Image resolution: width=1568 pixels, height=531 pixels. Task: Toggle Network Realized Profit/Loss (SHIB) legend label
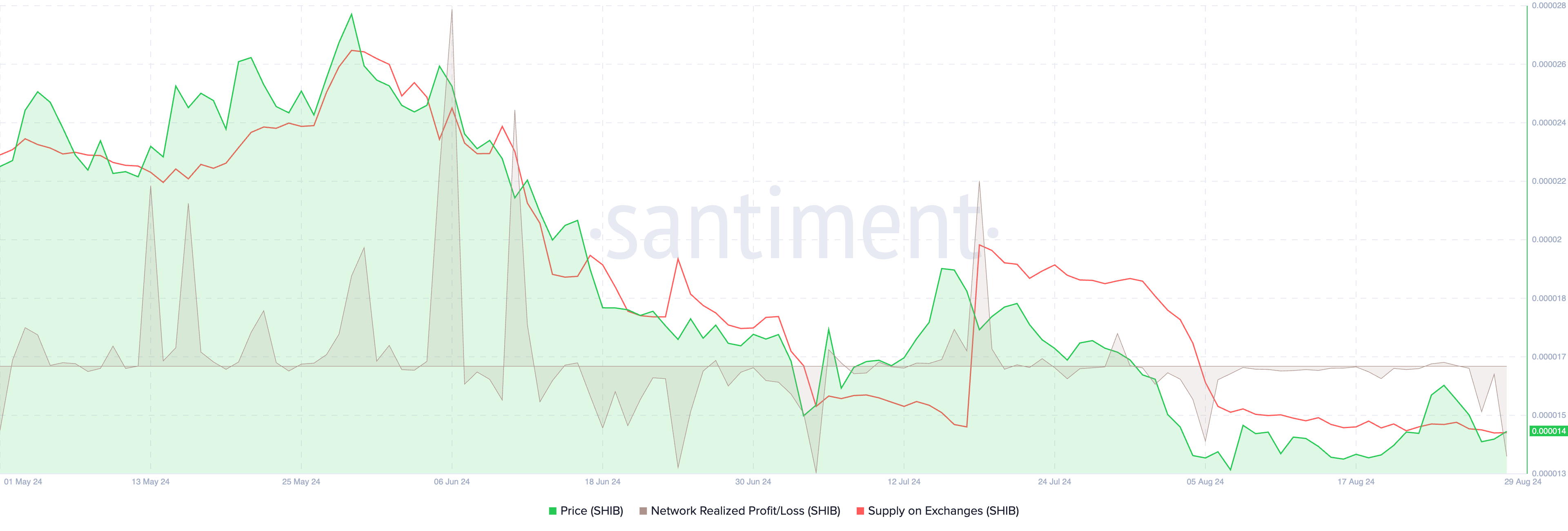point(746,511)
